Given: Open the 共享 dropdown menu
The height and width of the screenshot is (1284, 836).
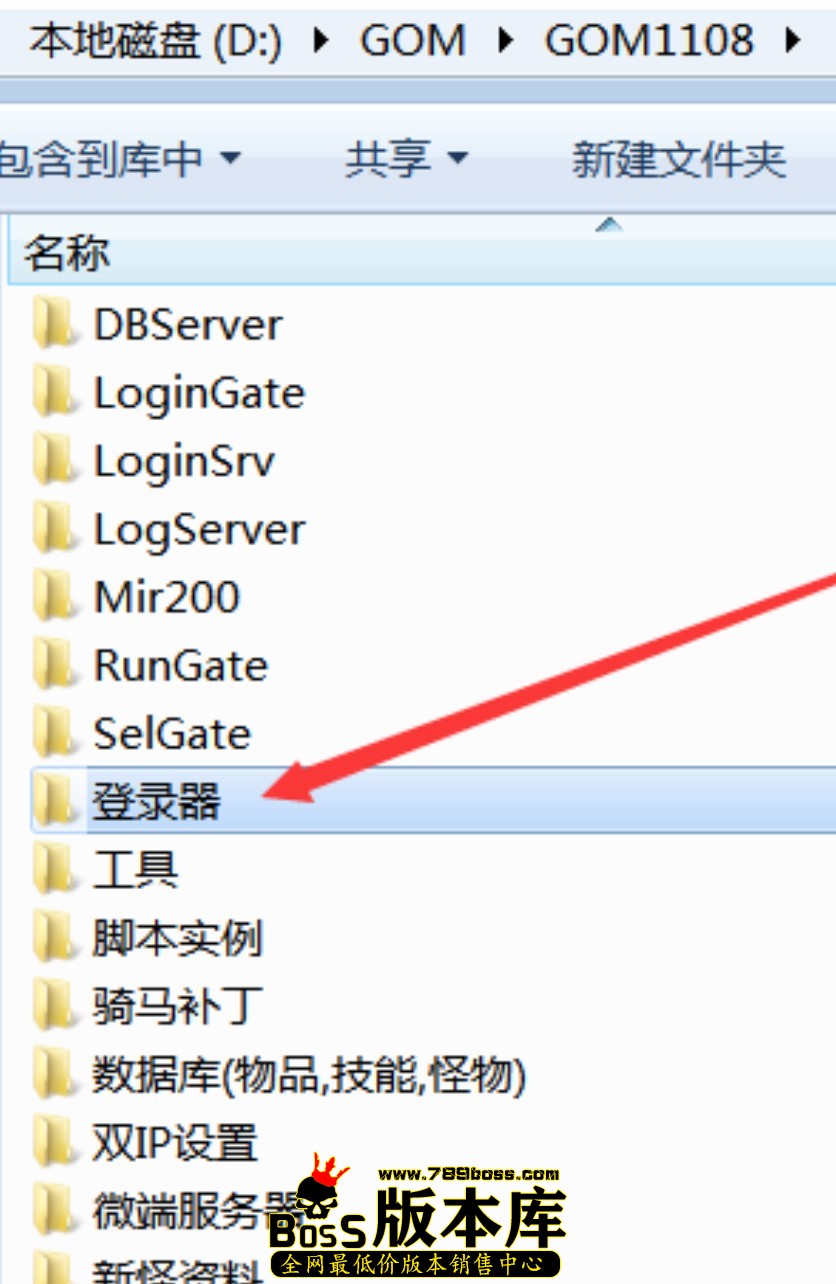Looking at the screenshot, I should coord(407,158).
